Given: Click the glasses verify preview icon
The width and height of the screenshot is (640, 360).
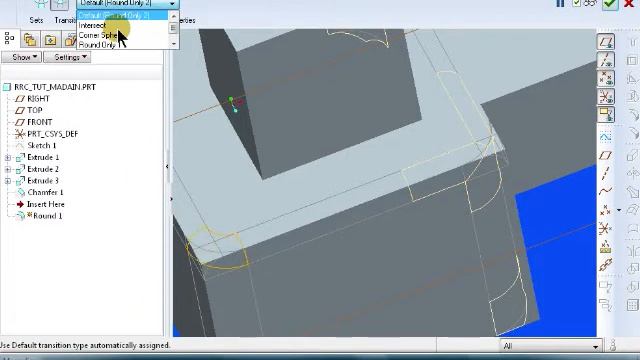Looking at the screenshot, I should 590,3.
